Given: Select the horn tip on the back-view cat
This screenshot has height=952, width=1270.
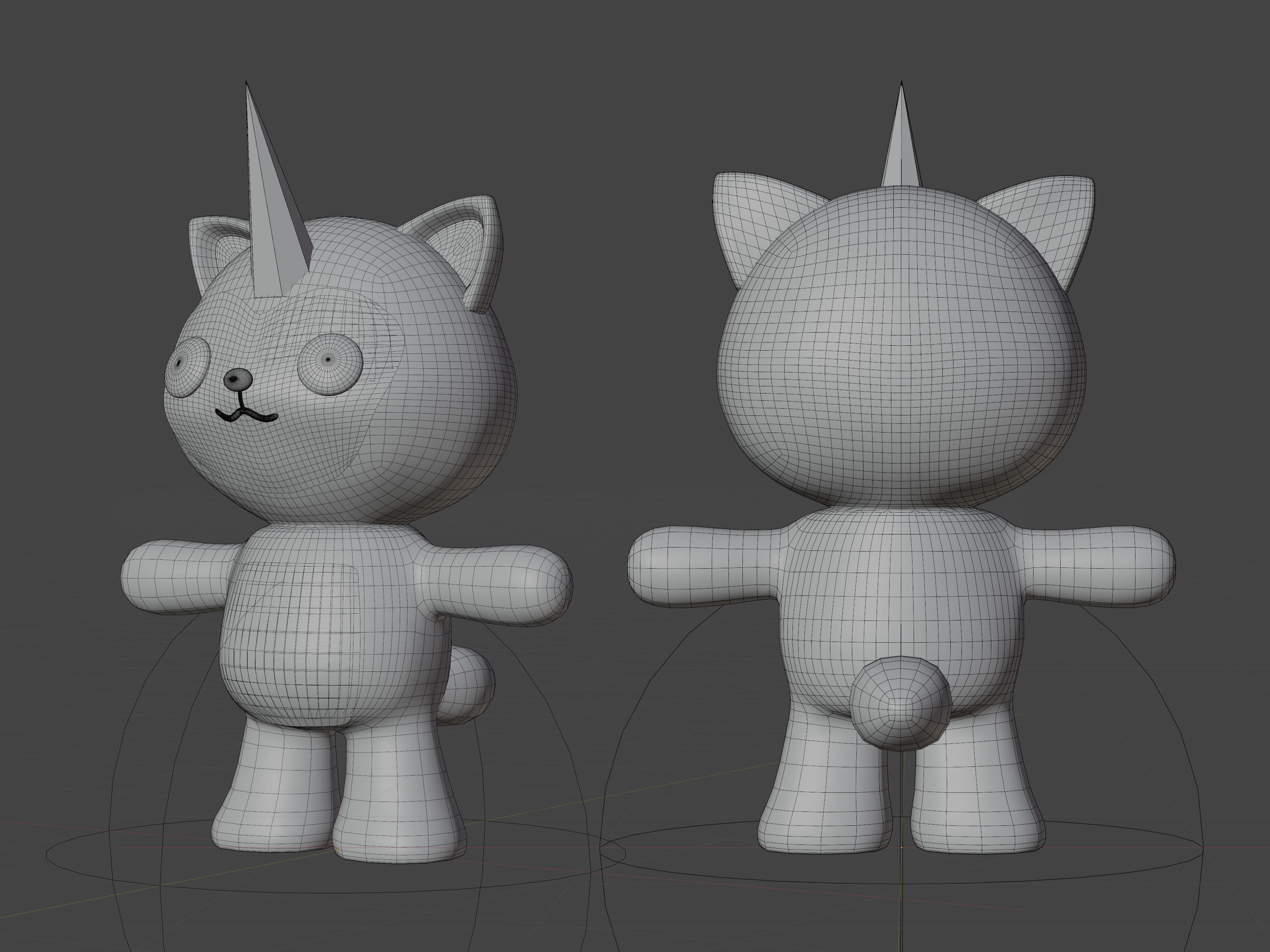Looking at the screenshot, I should click(901, 135).
